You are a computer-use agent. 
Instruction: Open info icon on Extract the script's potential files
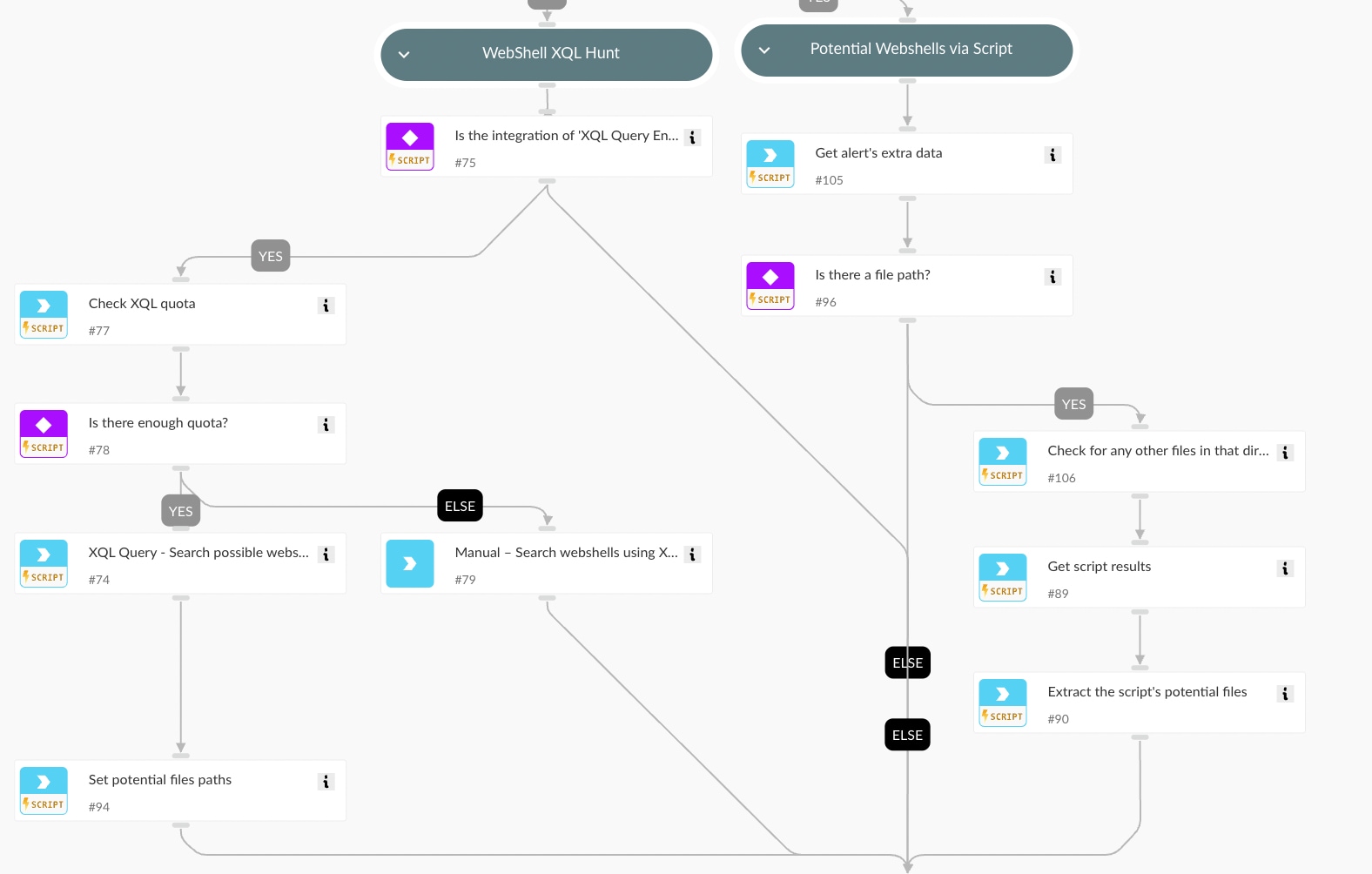[x=1285, y=694]
